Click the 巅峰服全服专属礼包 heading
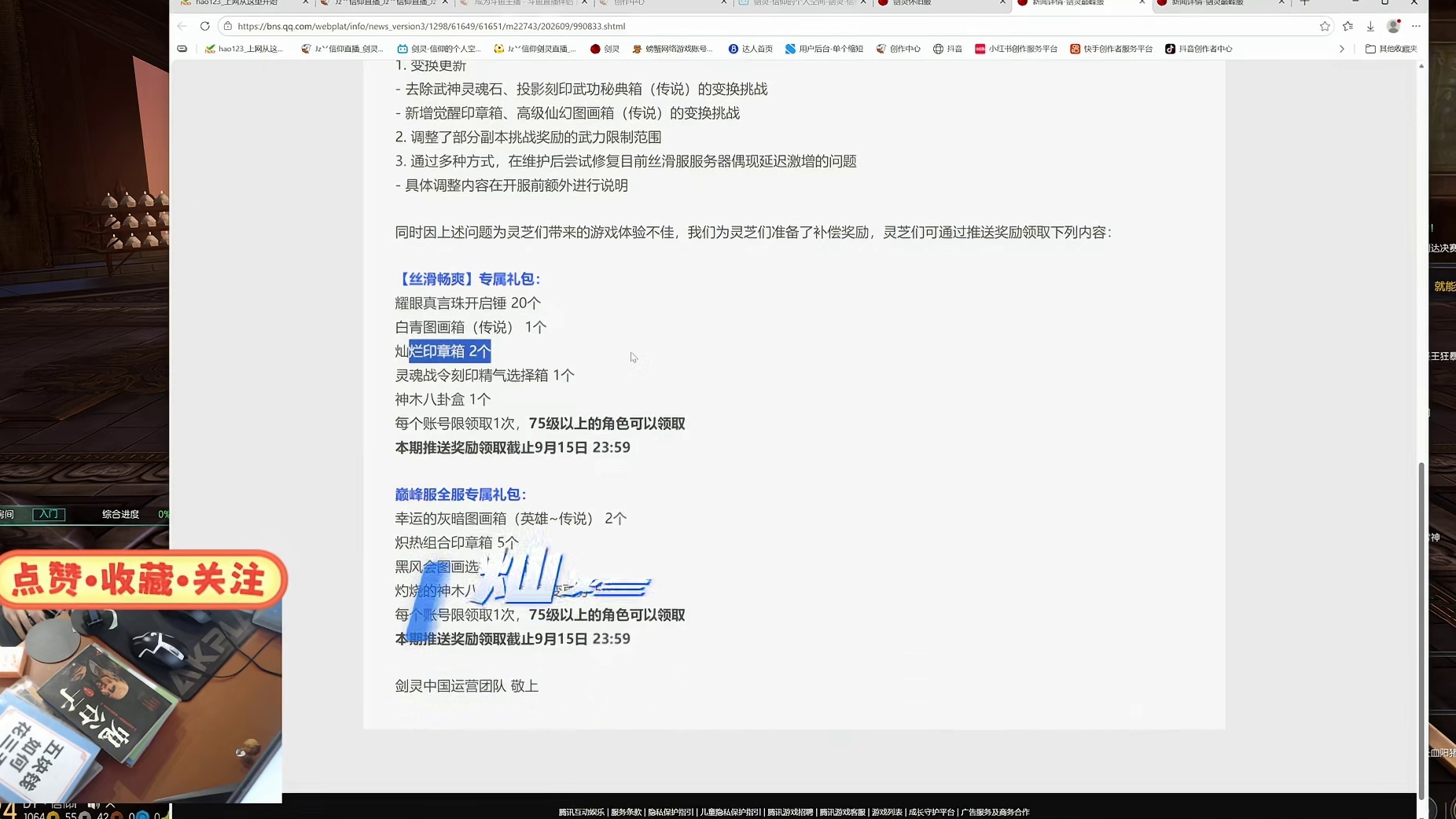The image size is (1456, 819). click(x=461, y=494)
